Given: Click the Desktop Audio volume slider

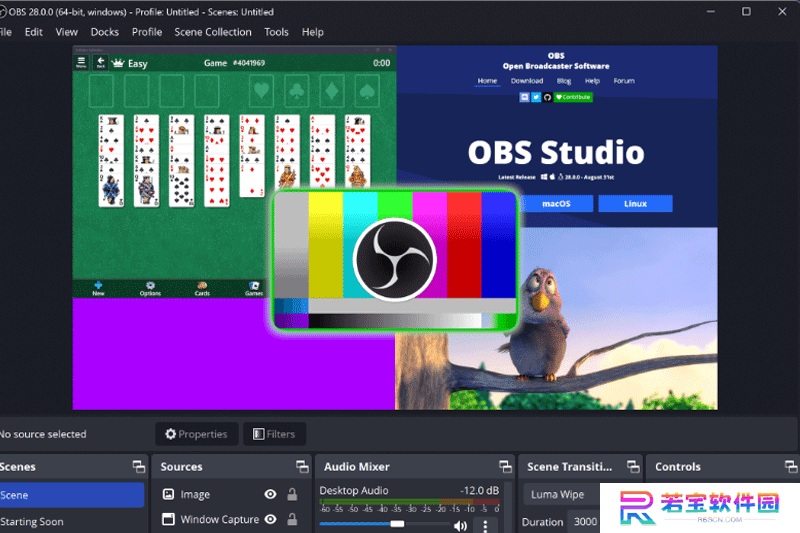Looking at the screenshot, I should (384, 524).
